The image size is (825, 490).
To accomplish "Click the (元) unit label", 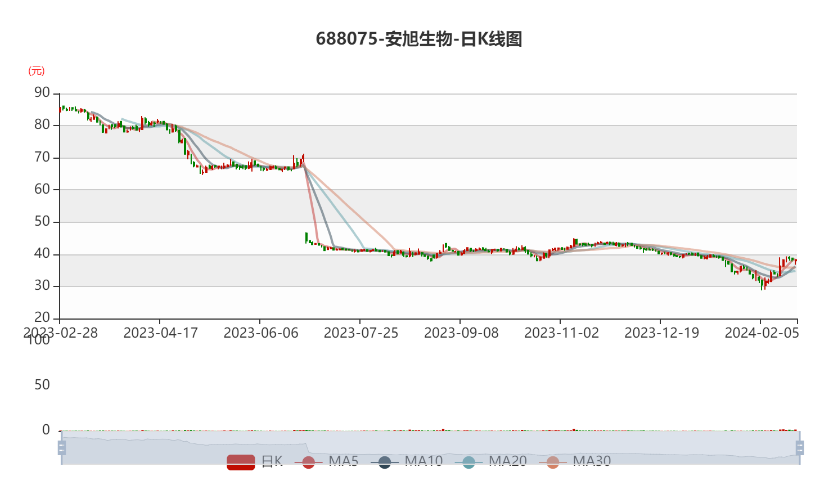I will (36, 71).
